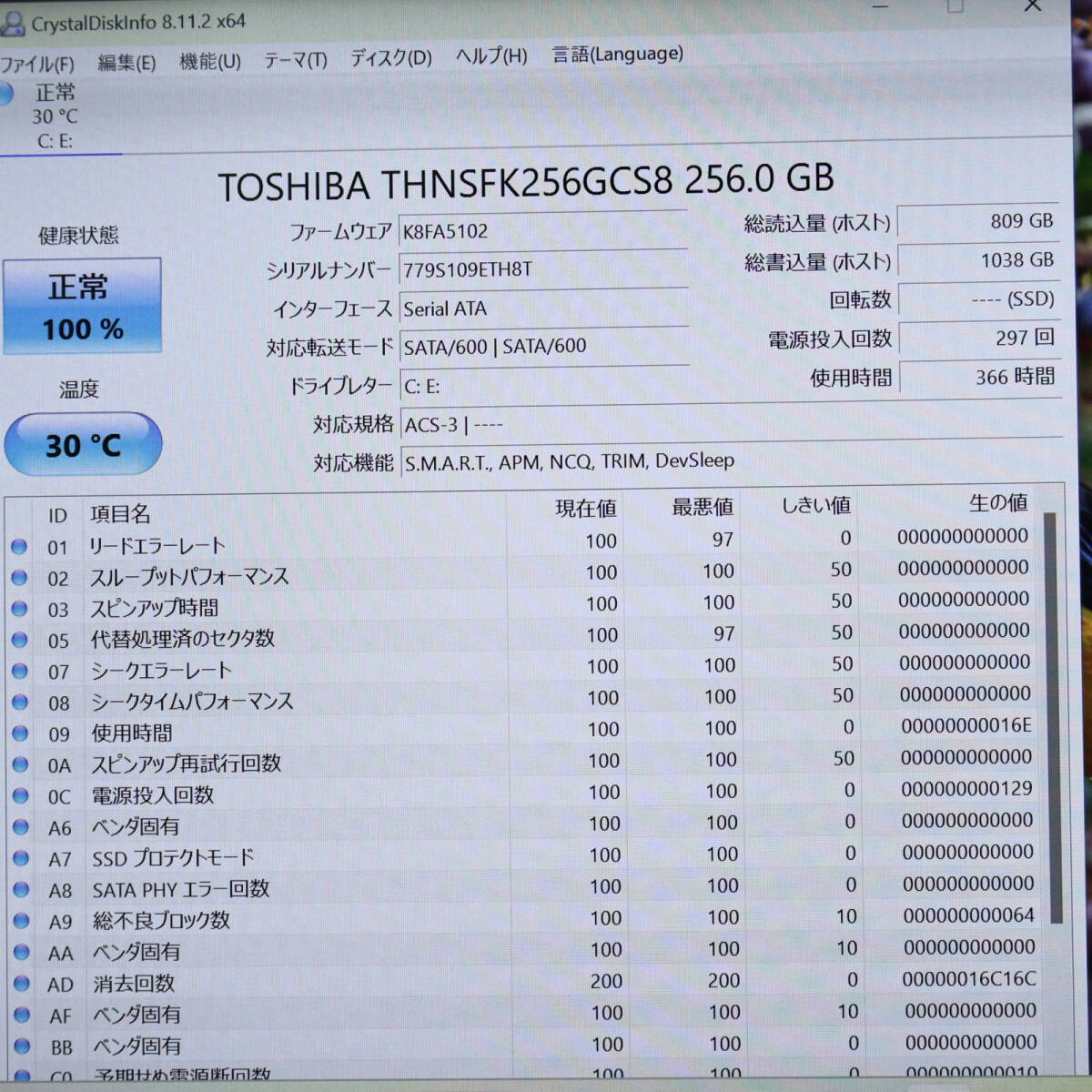The width and height of the screenshot is (1092, 1092).
Task: Click the status dot for row 05 代替処理済のセクタ数
Action: pyautogui.click(x=19, y=640)
